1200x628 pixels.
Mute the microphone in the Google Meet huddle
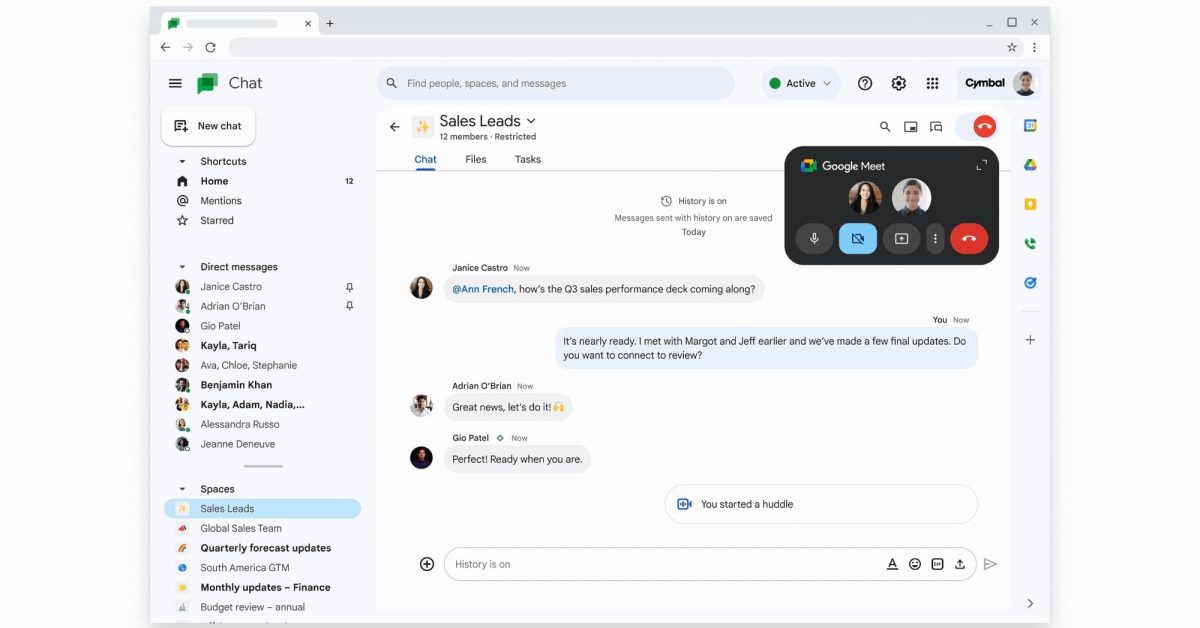814,238
